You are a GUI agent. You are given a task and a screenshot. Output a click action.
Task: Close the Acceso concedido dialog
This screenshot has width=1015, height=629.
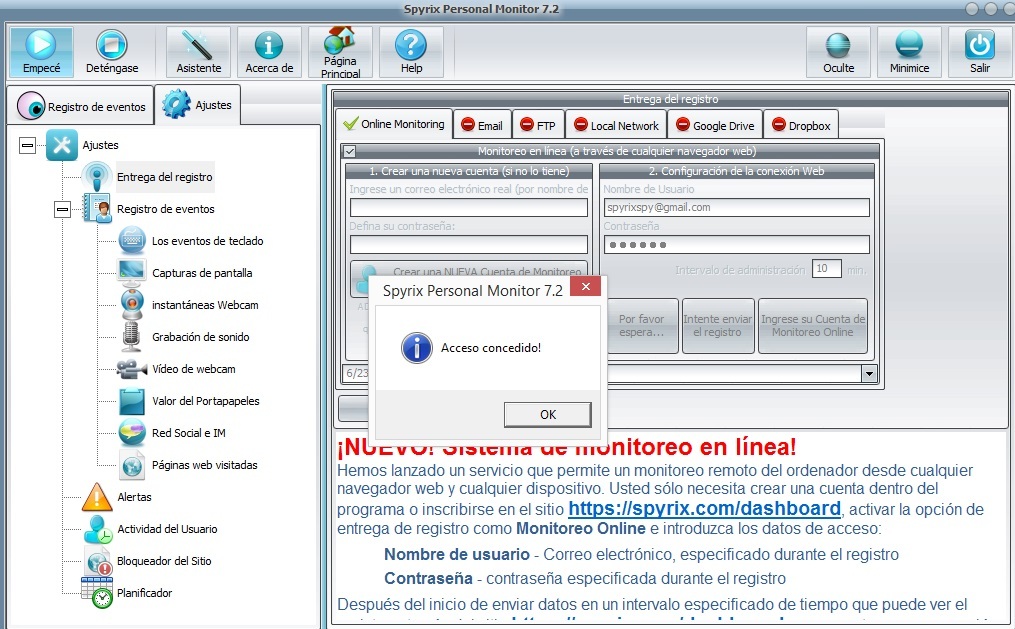(x=585, y=287)
